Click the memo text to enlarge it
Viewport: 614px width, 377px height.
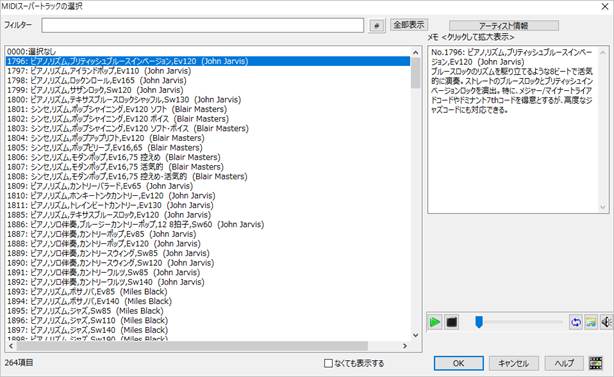pos(512,81)
